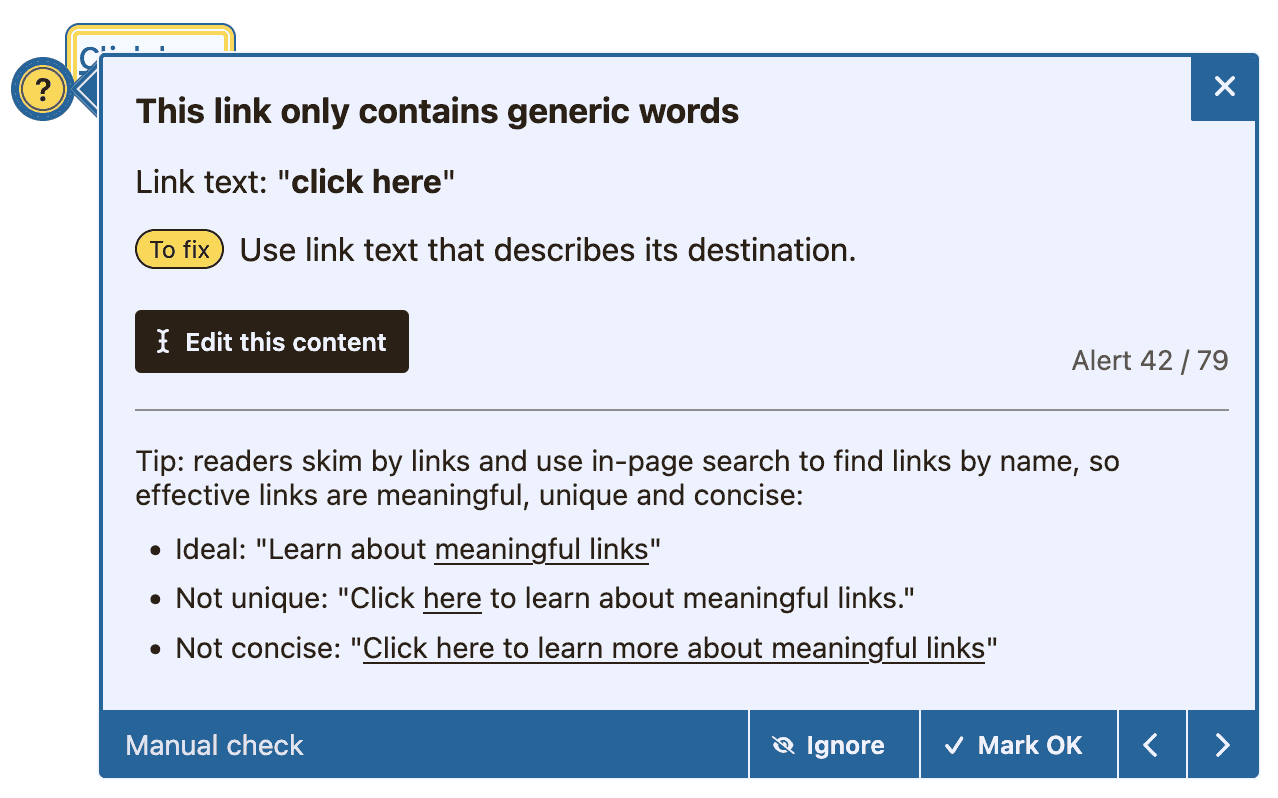Click the checkmark icon next to Mark OK
This screenshot has height=798, width=1278.
pos(953,744)
